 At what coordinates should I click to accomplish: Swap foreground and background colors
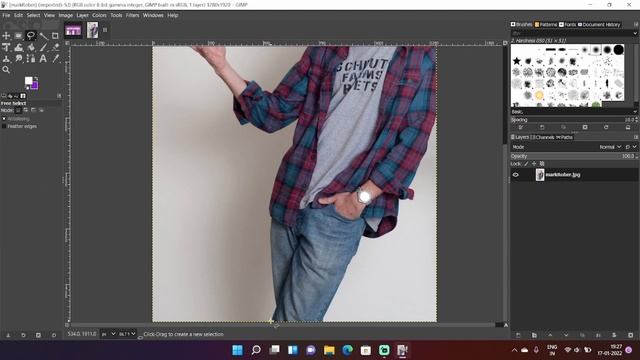[x=36, y=78]
